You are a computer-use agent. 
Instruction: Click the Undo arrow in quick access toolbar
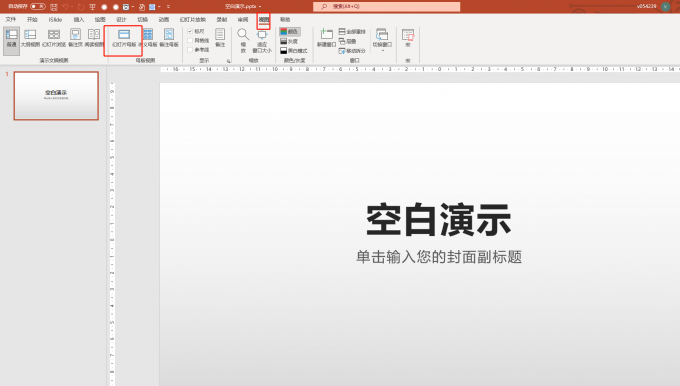[x=65, y=7]
